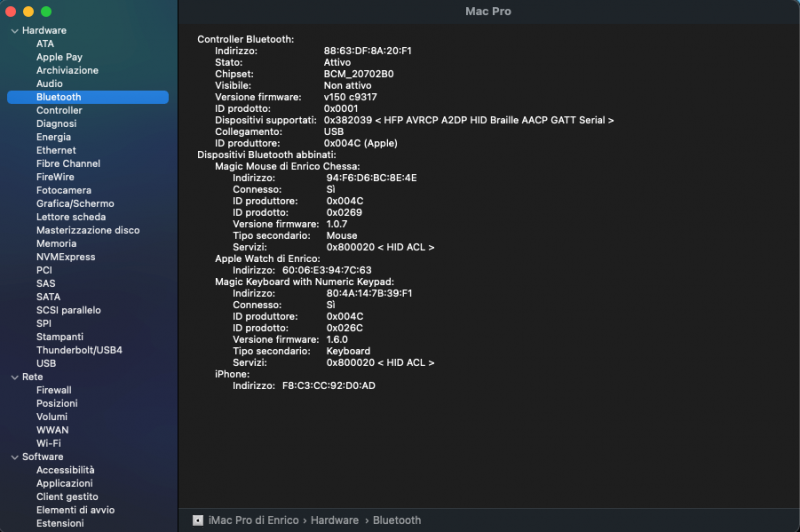
Task: Select SPI in the sidebar
Action: coord(44,323)
